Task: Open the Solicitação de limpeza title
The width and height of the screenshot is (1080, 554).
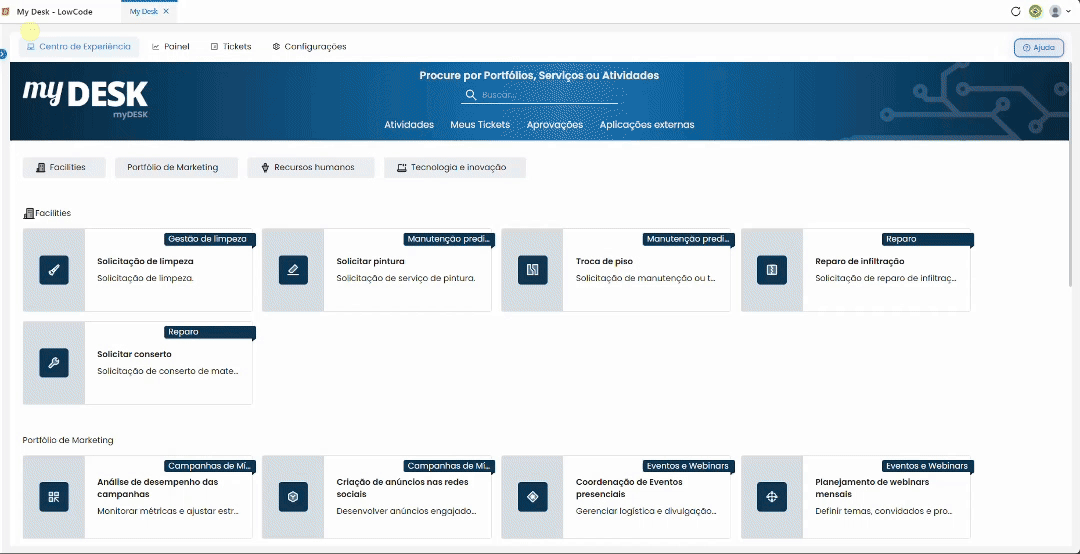Action: pos(145,261)
